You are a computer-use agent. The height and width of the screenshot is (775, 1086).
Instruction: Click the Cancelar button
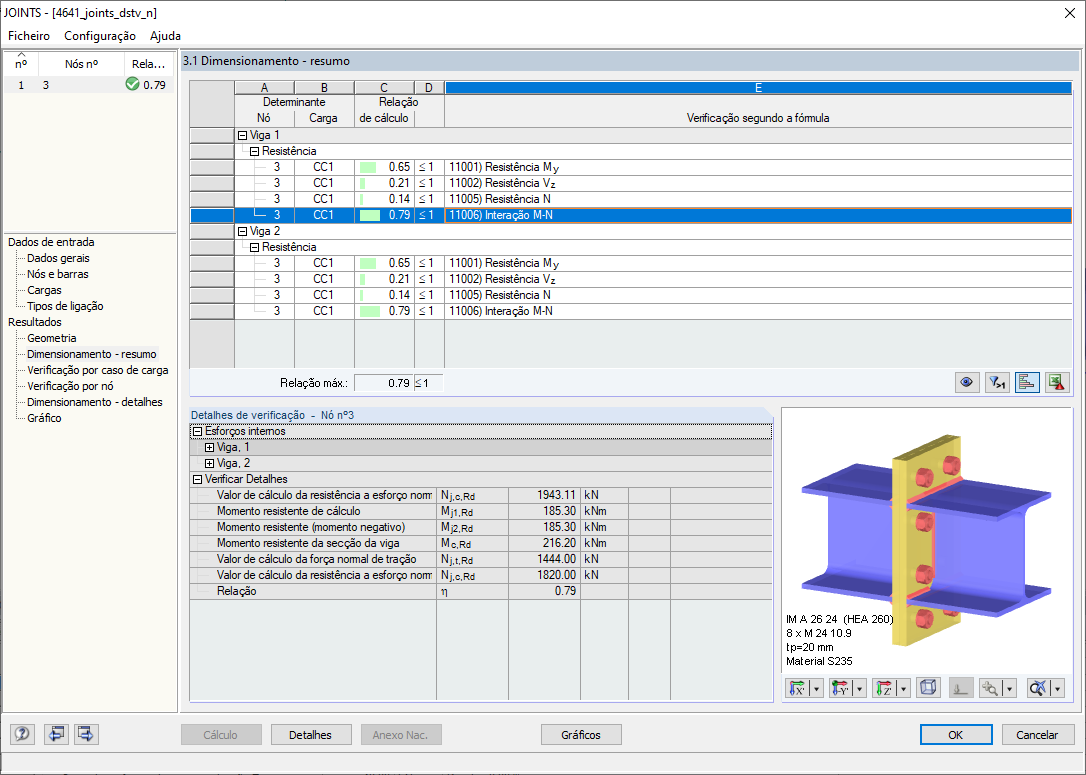(x=1037, y=735)
